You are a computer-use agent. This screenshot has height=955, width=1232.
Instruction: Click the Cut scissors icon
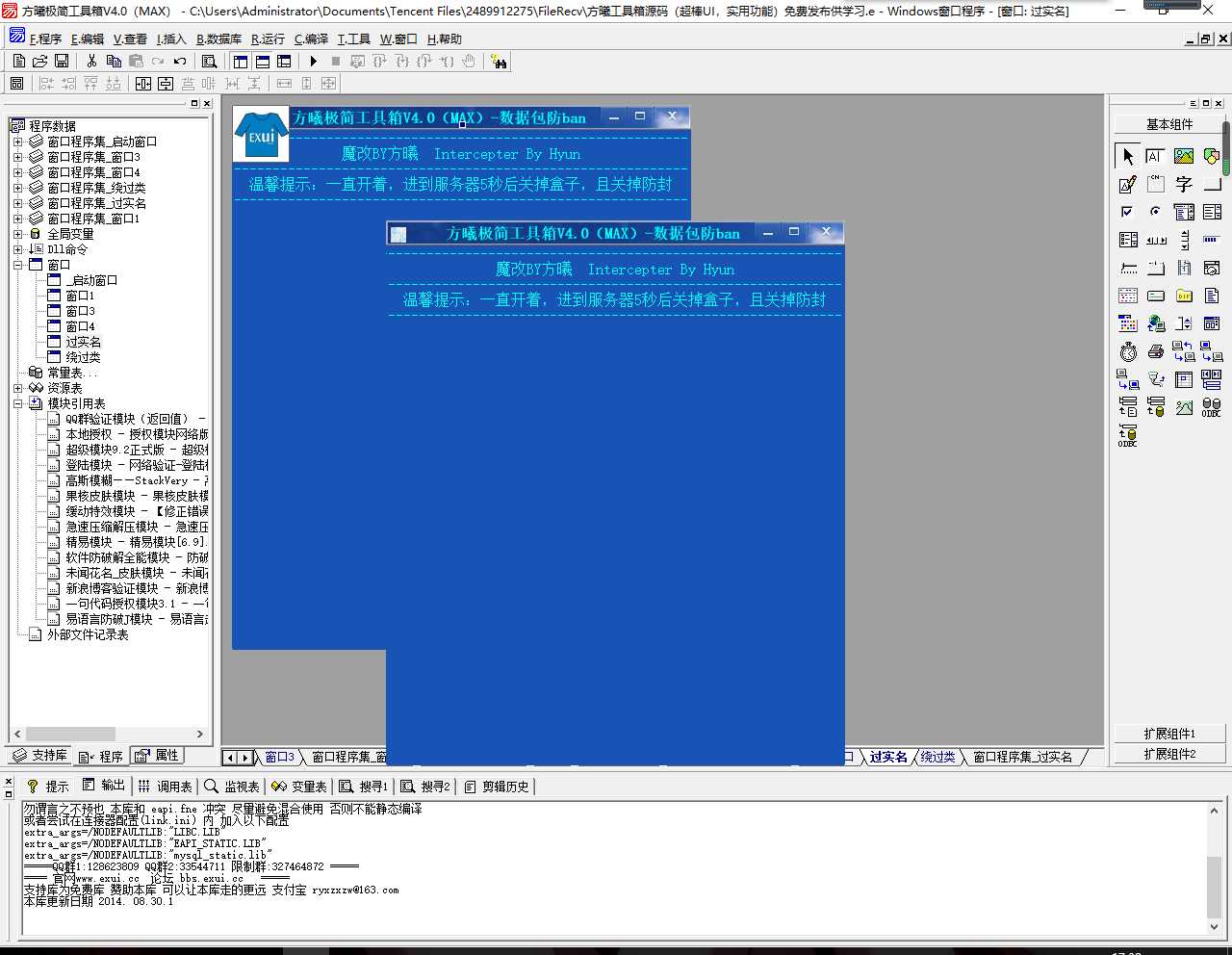[91, 61]
